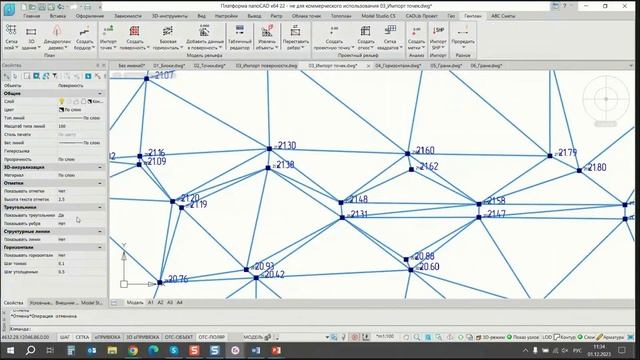Toggle оПРИВЯЗКА object snap
The height and width of the screenshot is (360, 640).
point(107,337)
